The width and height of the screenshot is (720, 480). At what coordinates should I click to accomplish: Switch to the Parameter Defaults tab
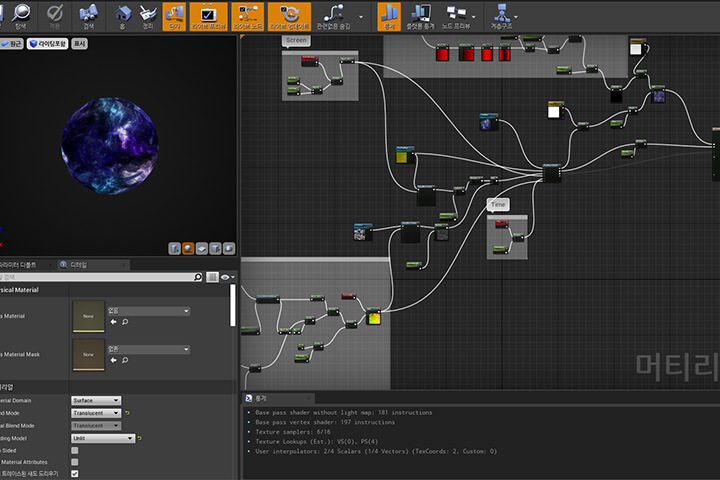click(21, 265)
